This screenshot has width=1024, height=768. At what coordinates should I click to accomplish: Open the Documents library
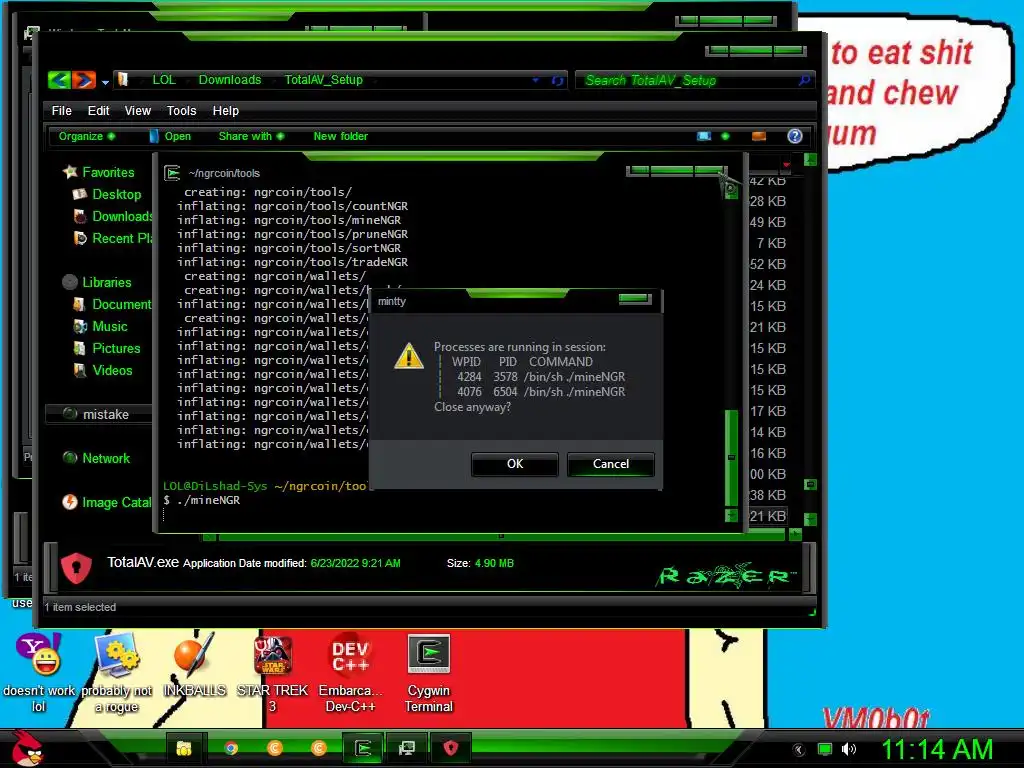pos(112,304)
